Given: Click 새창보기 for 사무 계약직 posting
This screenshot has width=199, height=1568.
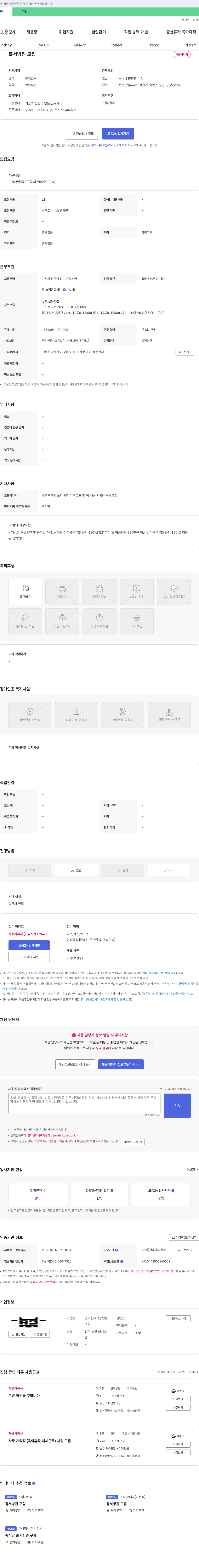Looking at the screenshot, I should coord(178,1452).
